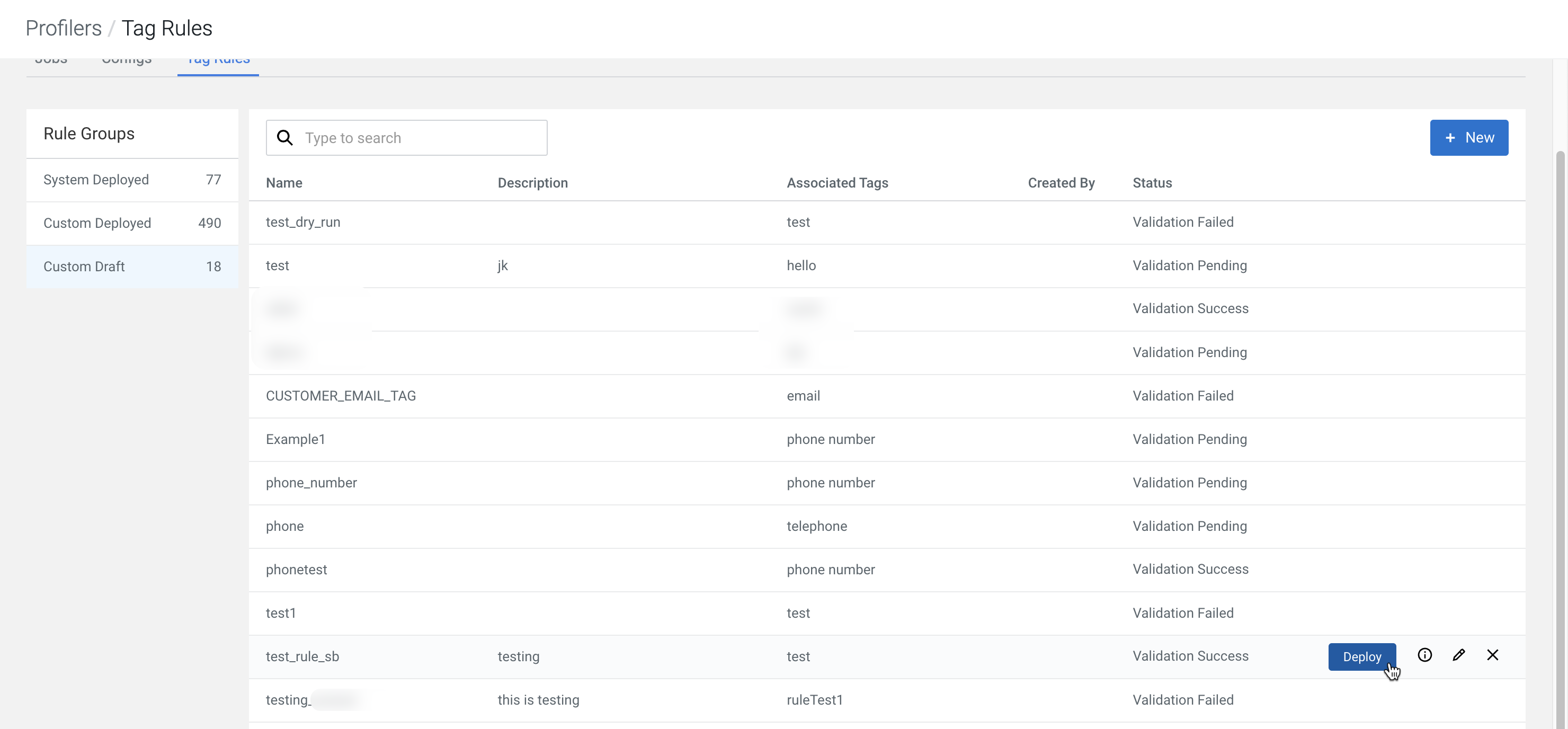
Task: Open the phonetest rule row
Action: tap(297, 570)
